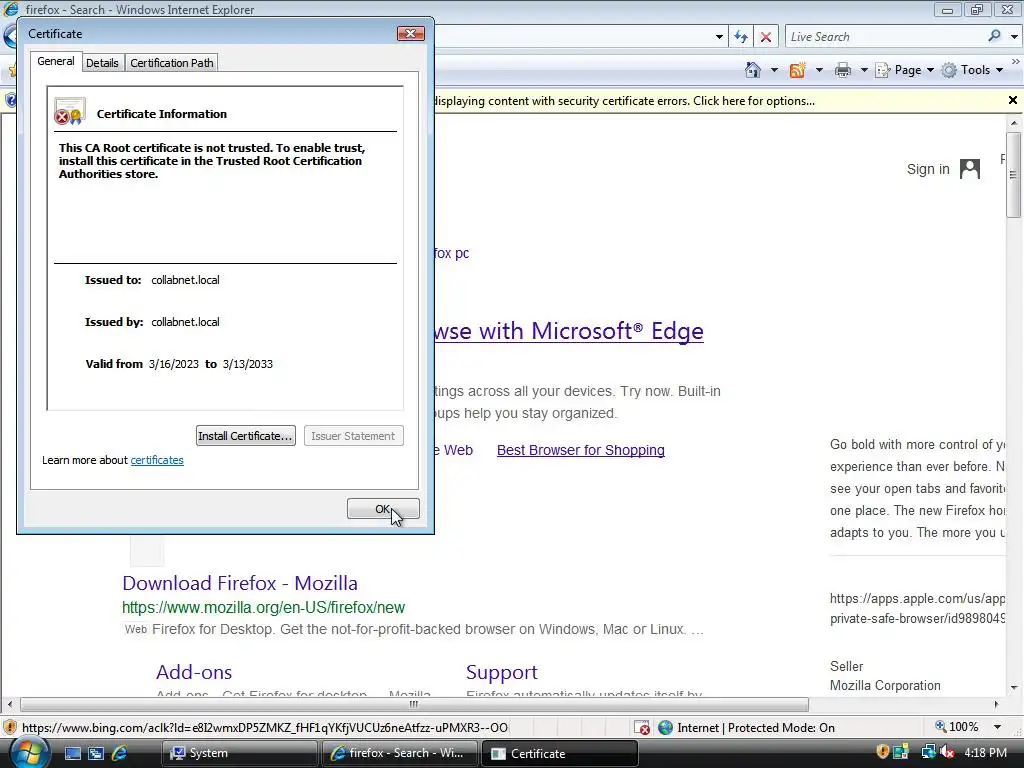Click the vertical scrollbar down arrow
Screen dimensions: 1024x768
(1014, 687)
